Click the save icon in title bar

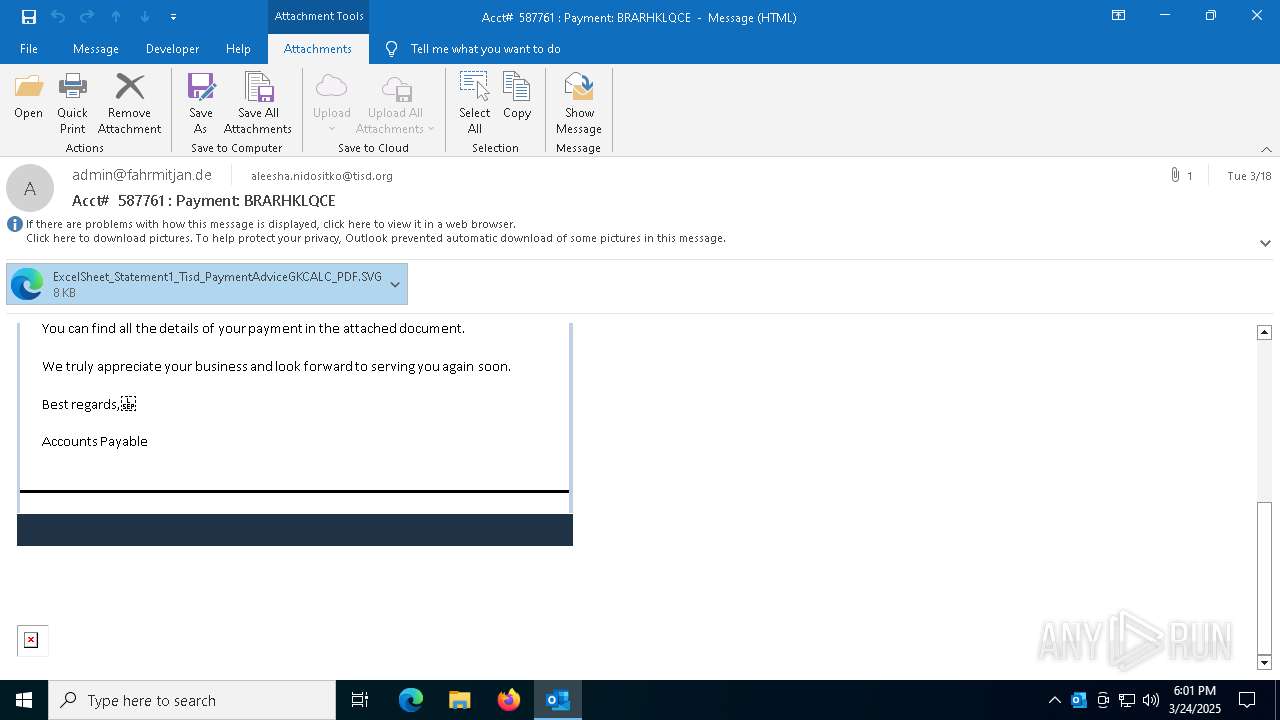tap(28, 17)
